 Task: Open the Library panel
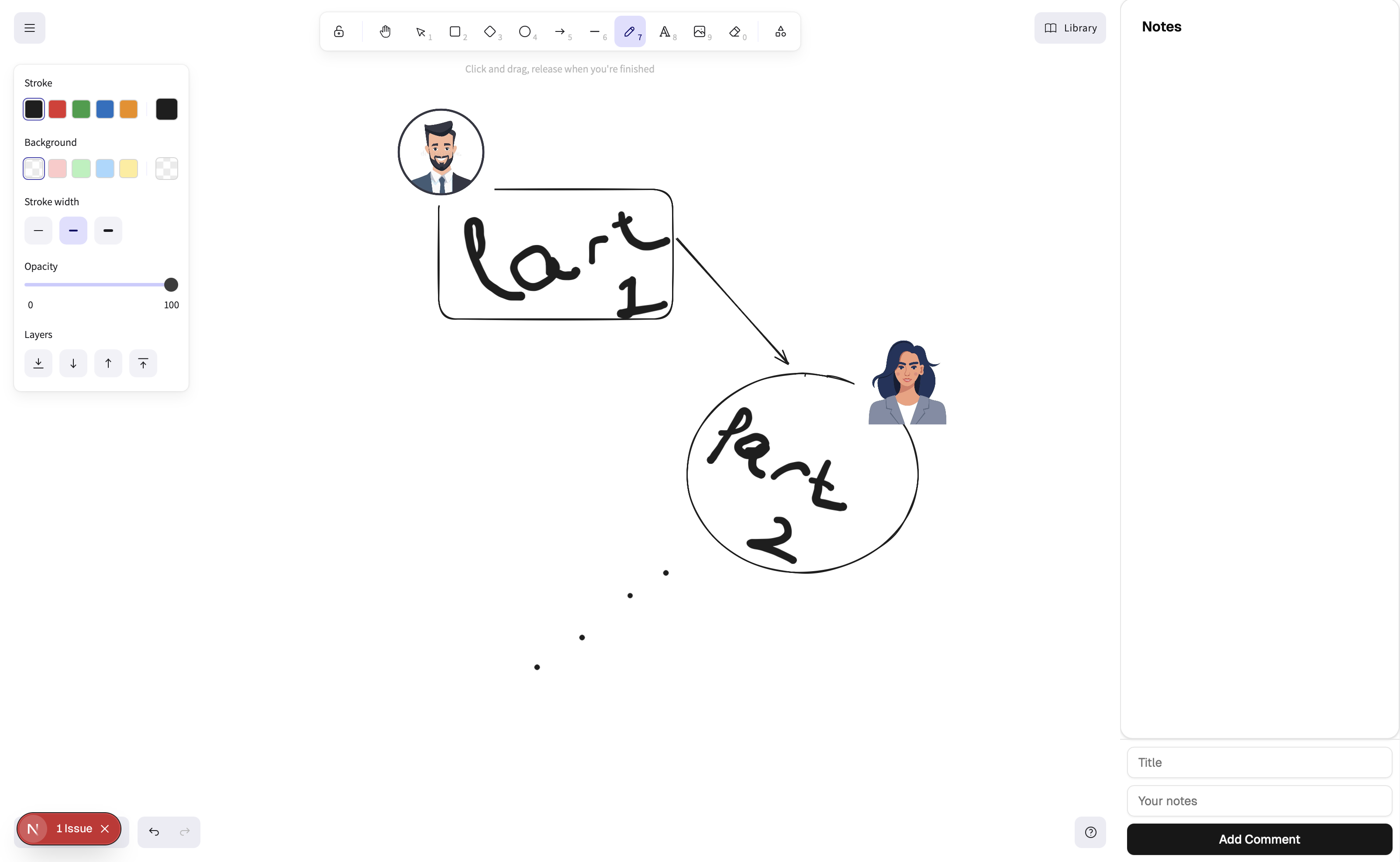1070,28
